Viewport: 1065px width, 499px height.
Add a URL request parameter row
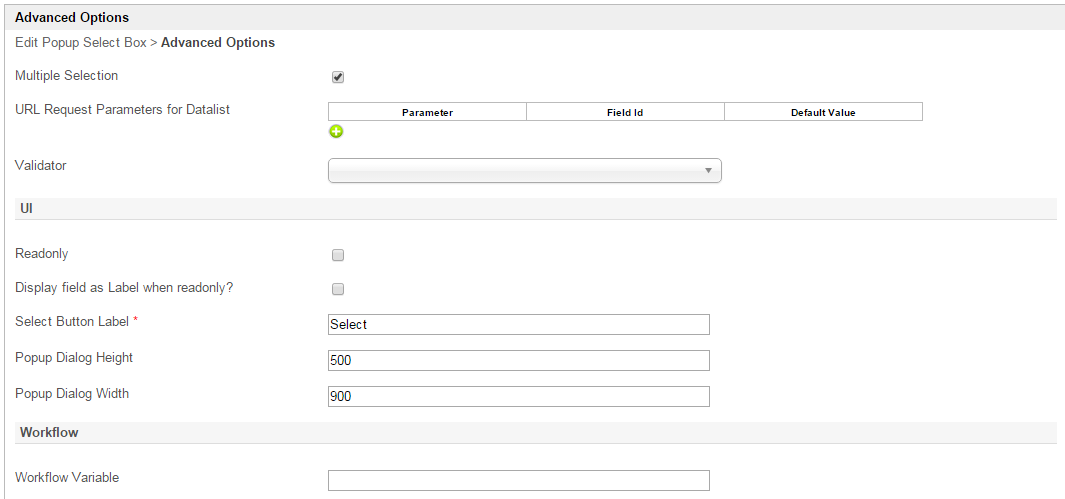(x=337, y=131)
